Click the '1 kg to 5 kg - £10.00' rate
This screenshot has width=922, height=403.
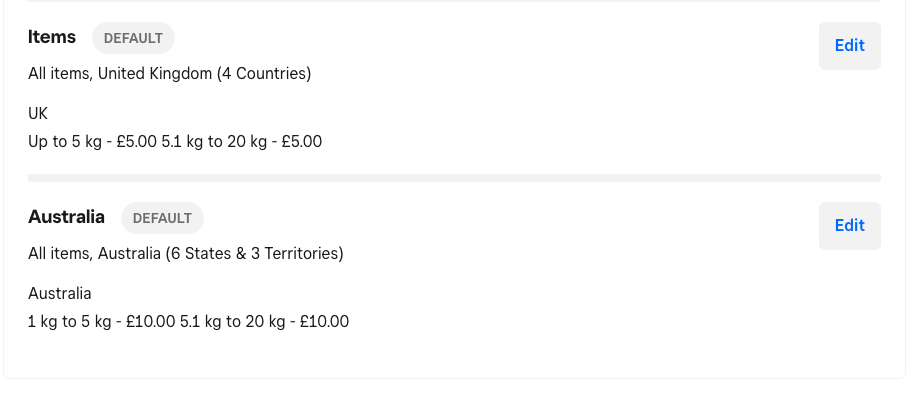102,322
